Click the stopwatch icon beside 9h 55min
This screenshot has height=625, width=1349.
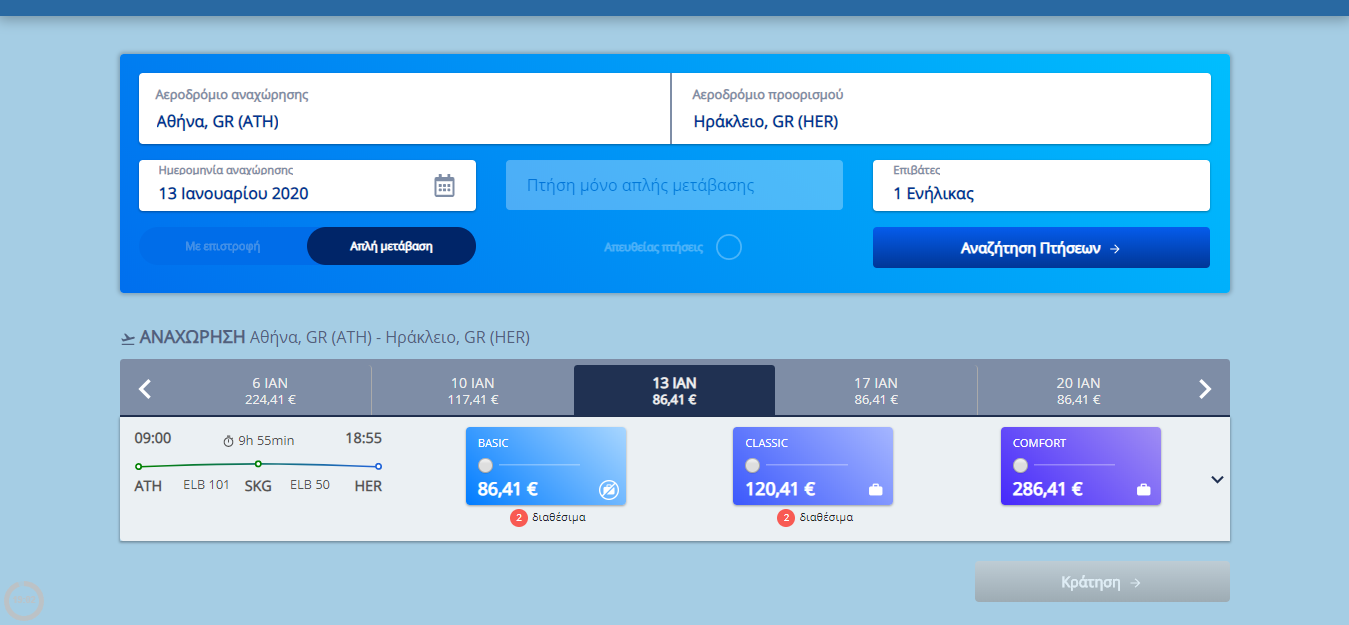pyautogui.click(x=228, y=441)
